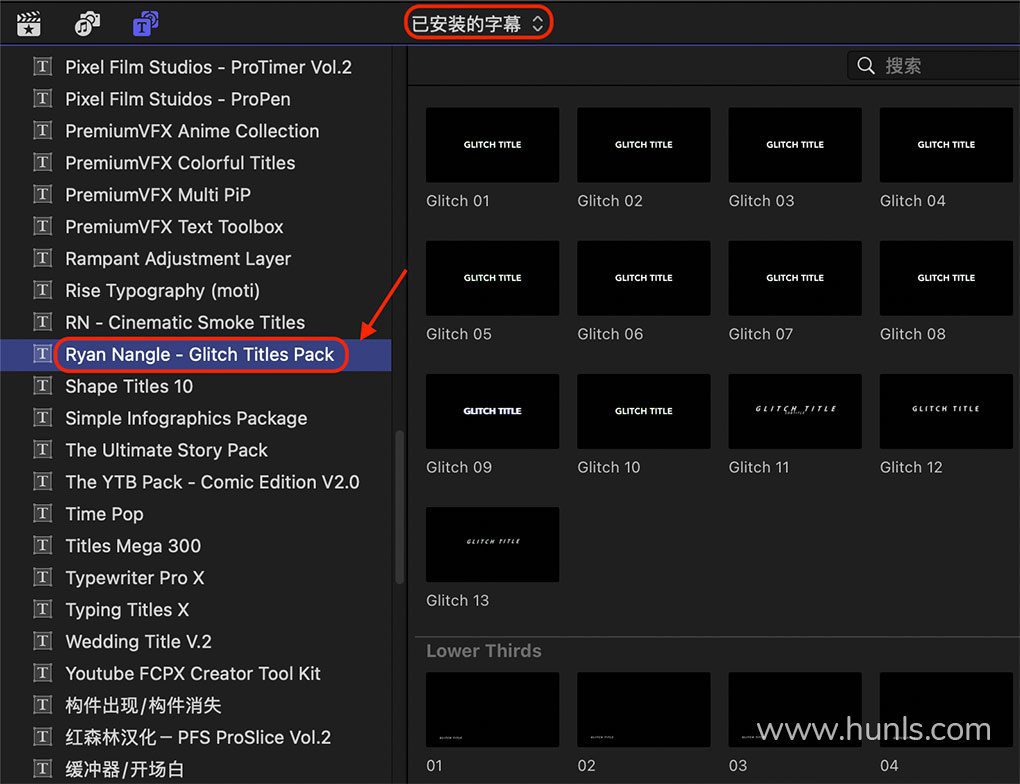
Task: Select PremiumVFX Anime Collection category
Action: click(192, 131)
